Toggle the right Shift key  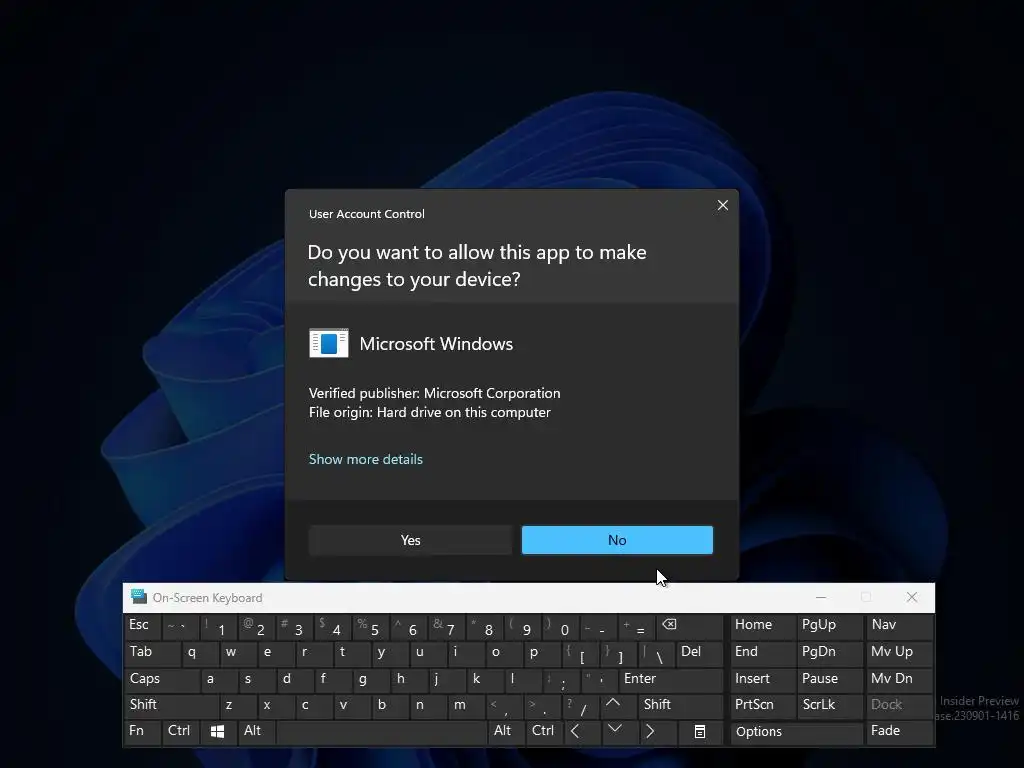[x=680, y=705]
